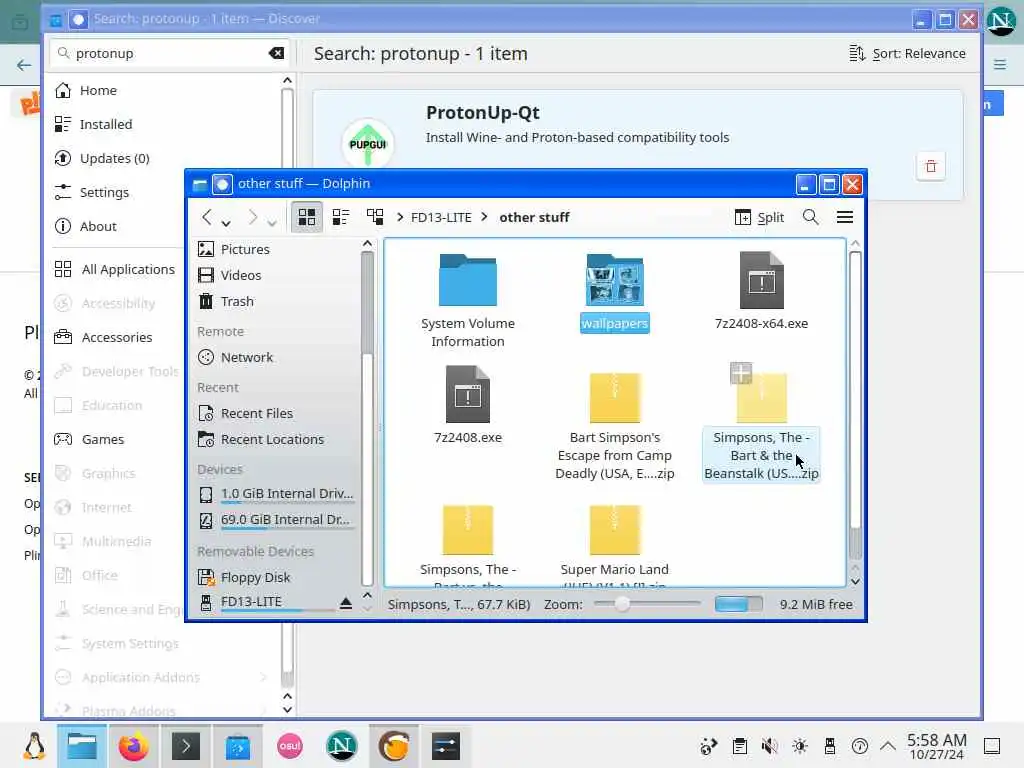Open application launcher penguin icon

tap(34, 746)
